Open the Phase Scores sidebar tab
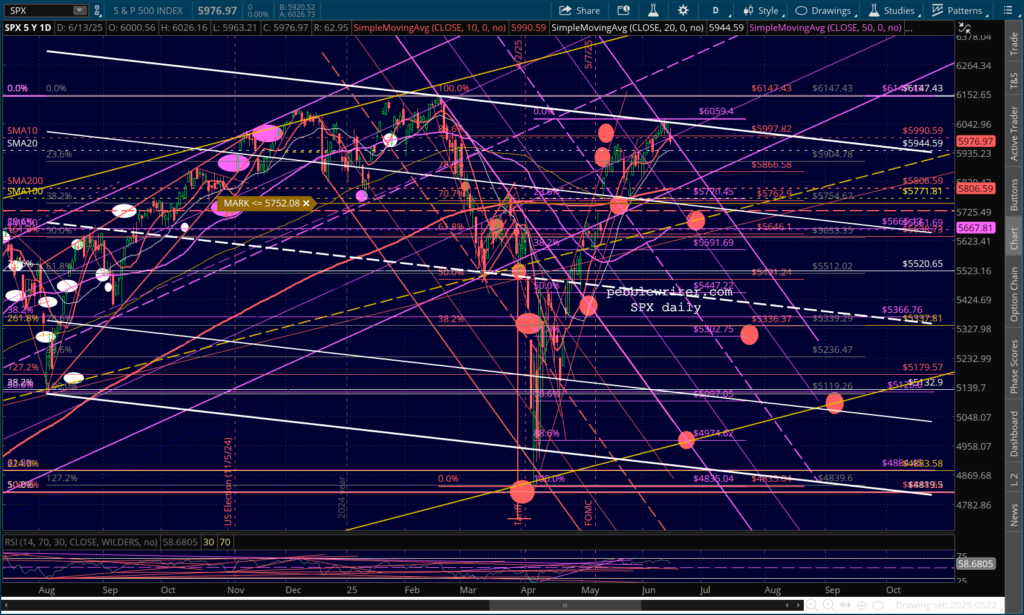Viewport: 1024px width, 615px height. coord(1015,367)
